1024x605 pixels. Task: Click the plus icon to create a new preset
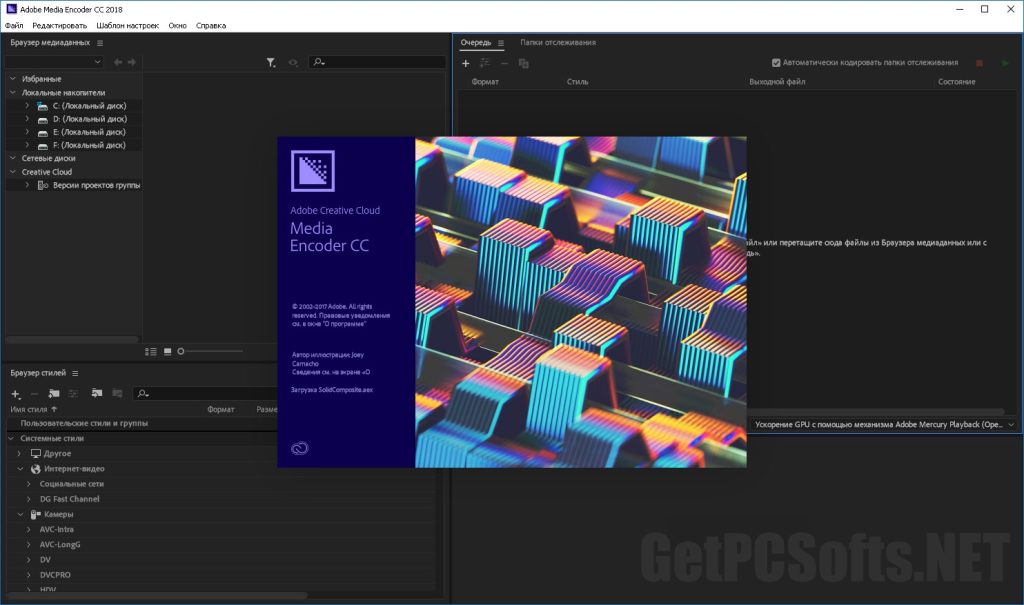tap(16, 394)
